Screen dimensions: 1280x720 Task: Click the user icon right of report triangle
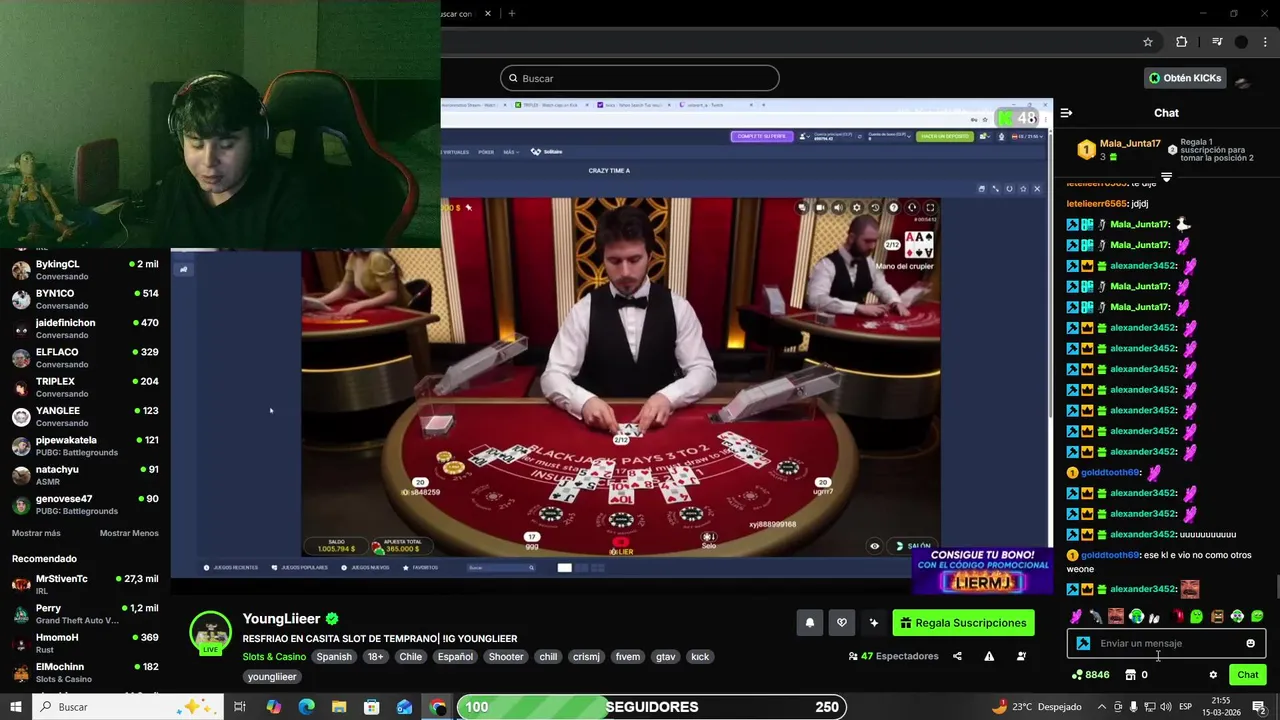point(1021,656)
